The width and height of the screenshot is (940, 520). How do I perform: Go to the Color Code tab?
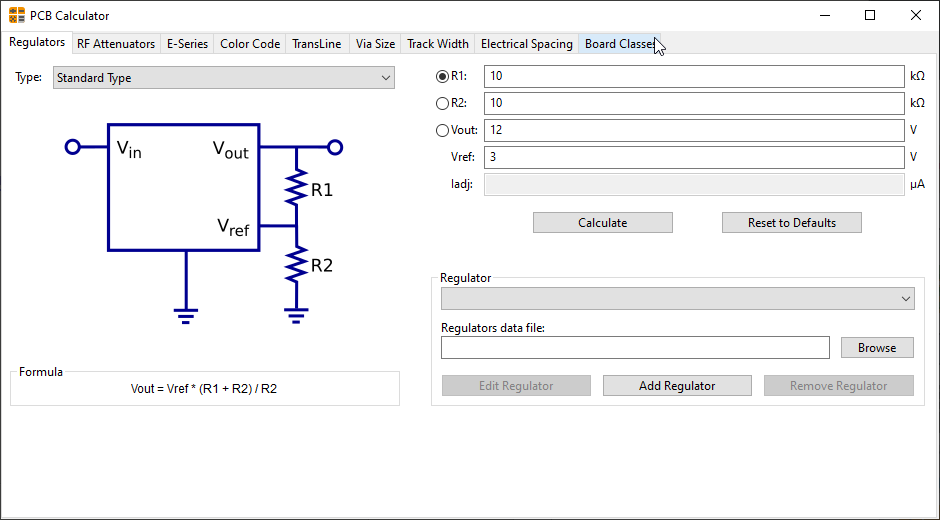(x=250, y=44)
